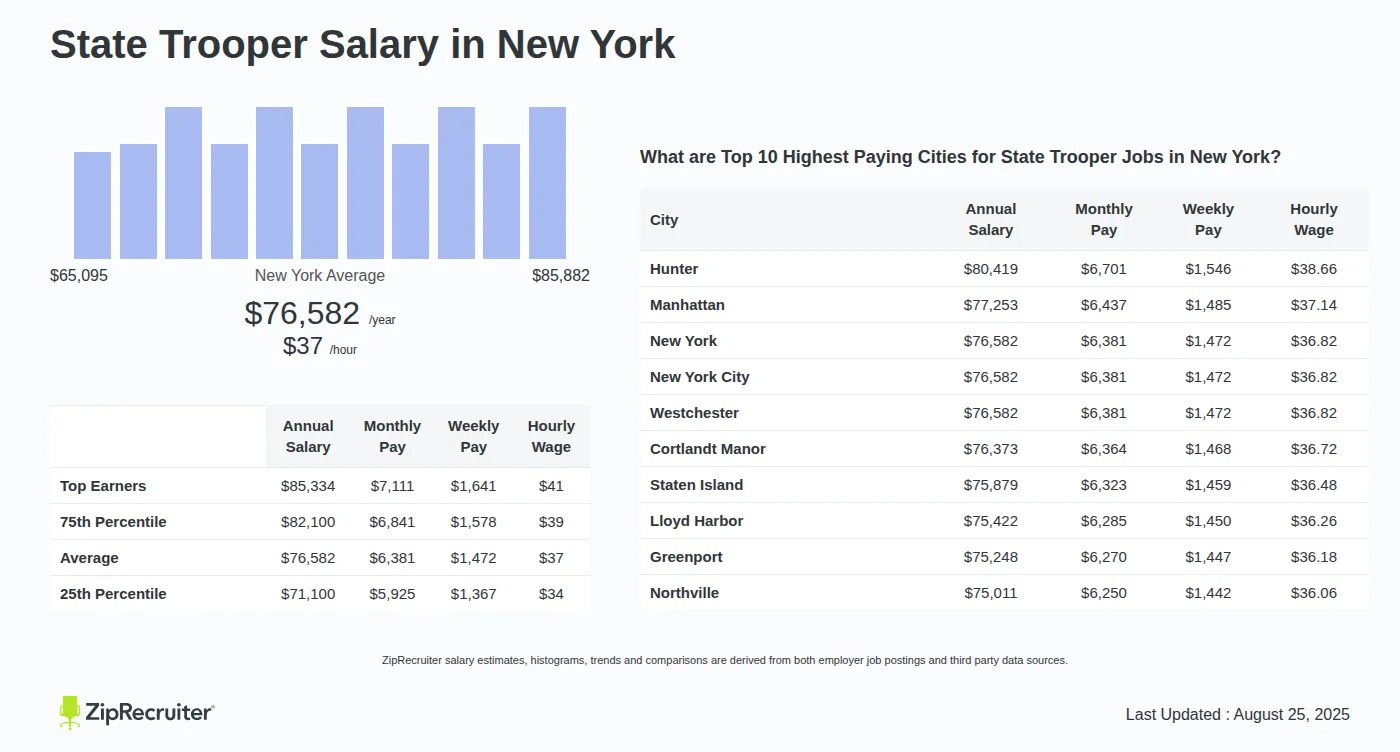
Task: Click 25th Percentile hourly wage $34
Action: (551, 594)
